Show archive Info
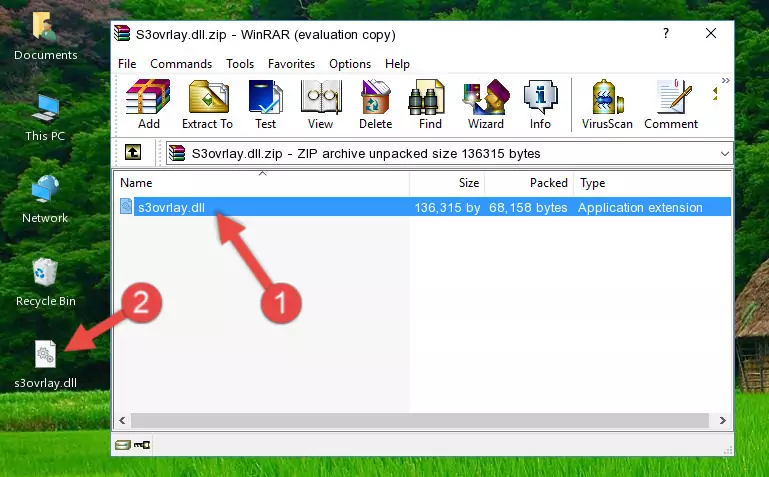 (x=540, y=104)
